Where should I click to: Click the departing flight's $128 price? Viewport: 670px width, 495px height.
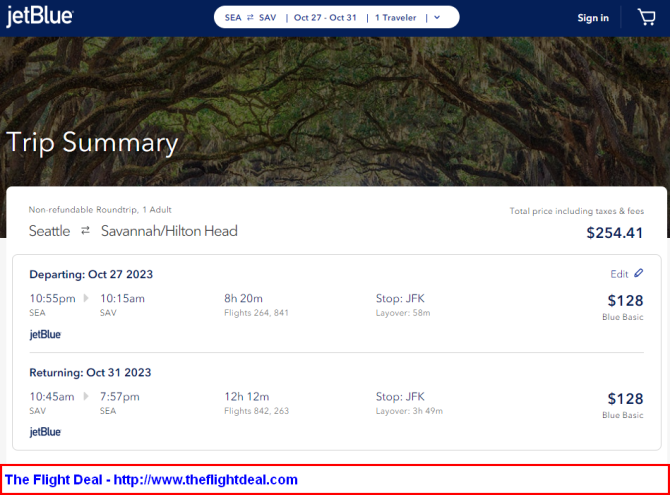point(626,301)
